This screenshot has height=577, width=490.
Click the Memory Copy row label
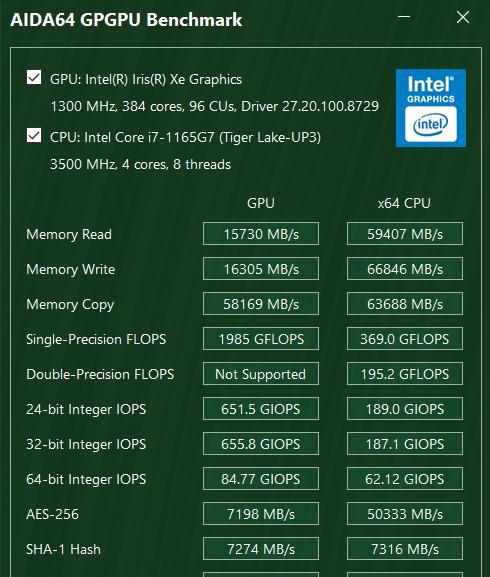[x=70, y=305]
